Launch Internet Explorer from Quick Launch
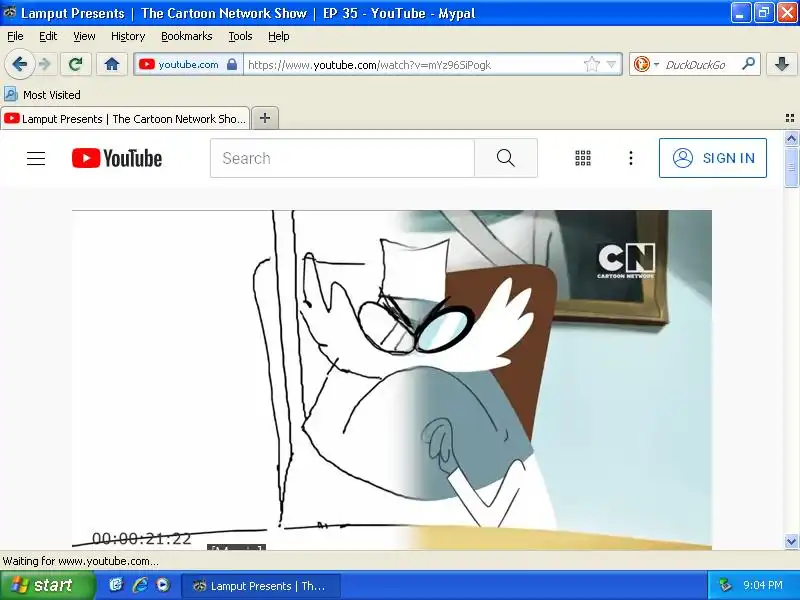This screenshot has width=800, height=600. (140, 585)
